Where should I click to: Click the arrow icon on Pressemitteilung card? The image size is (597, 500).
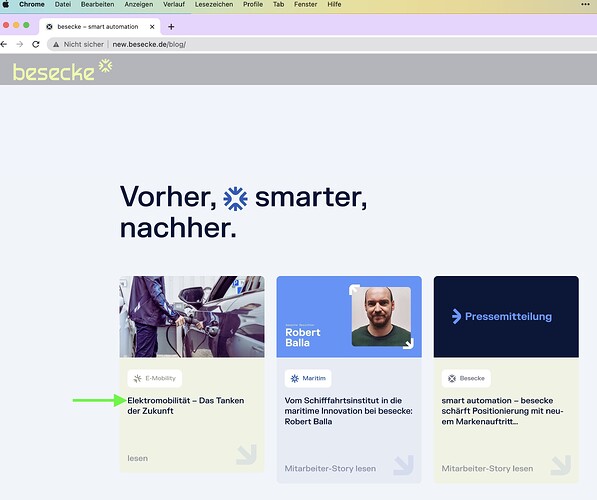(x=561, y=465)
